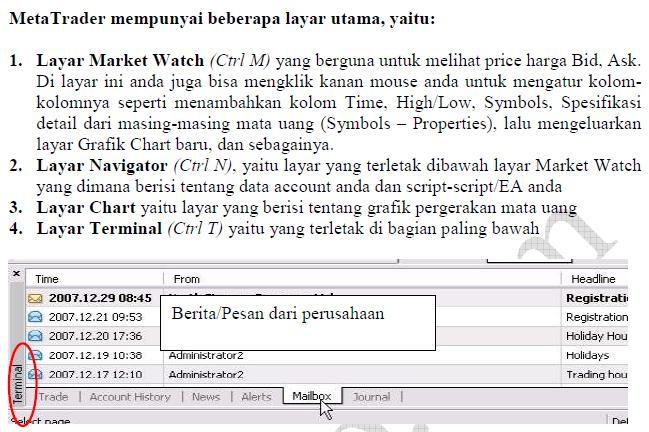Click the Registration headline in the 2007.12.21 row
Viewport: 649px width, 432px height.
click(596, 317)
